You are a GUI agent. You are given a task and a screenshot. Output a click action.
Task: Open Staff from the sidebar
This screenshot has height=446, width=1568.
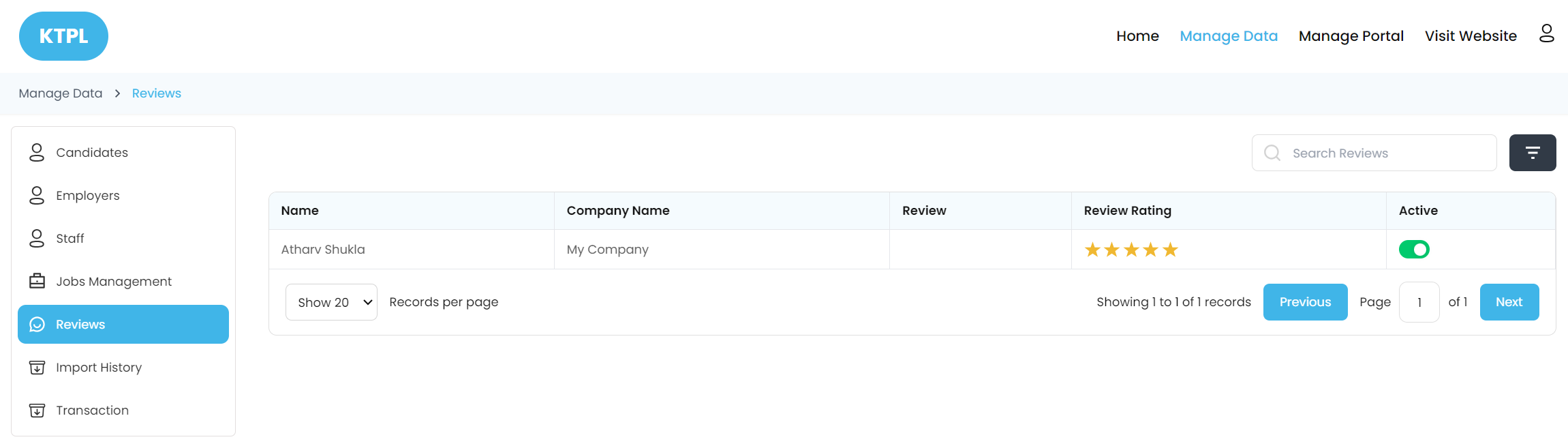point(70,239)
